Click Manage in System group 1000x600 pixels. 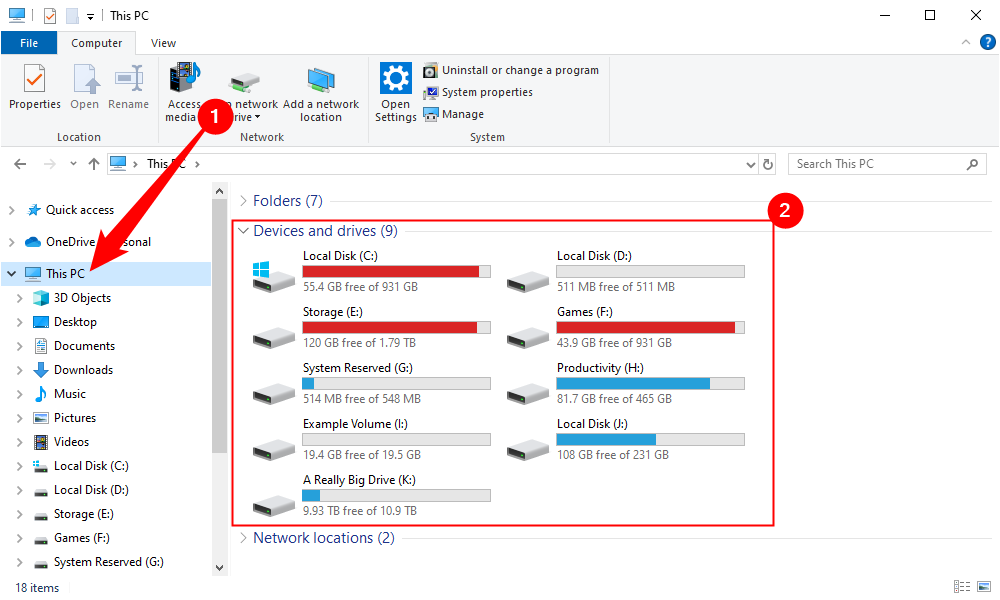[454, 114]
